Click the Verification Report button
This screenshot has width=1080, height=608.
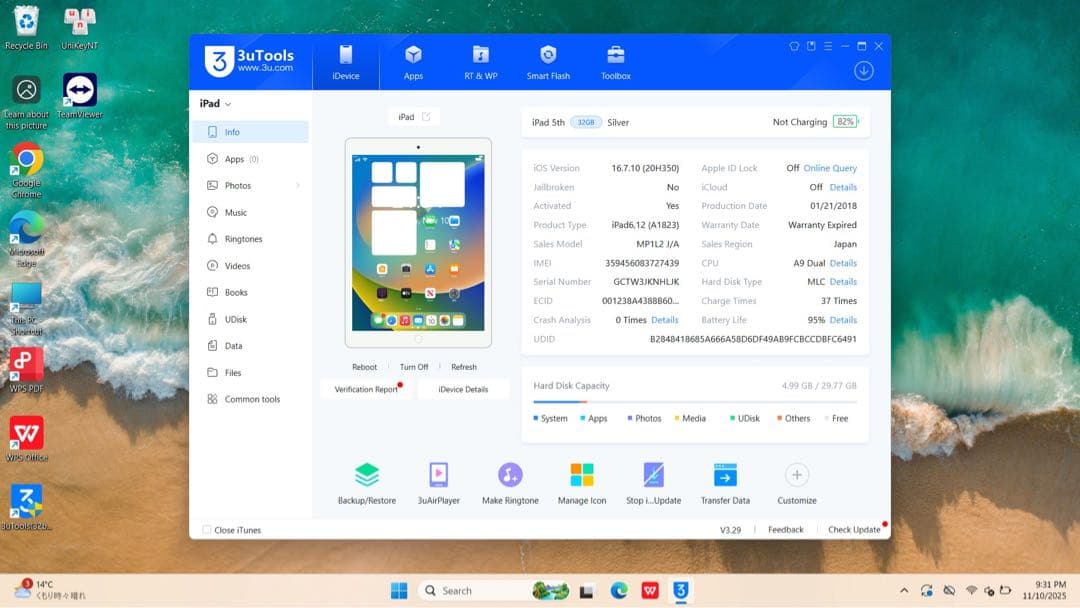click(x=366, y=389)
